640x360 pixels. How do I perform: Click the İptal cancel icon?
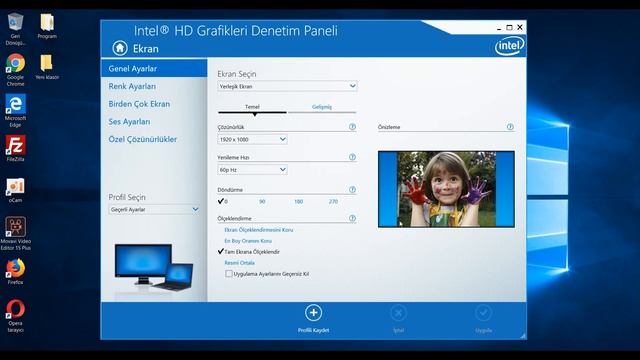pyautogui.click(x=398, y=313)
